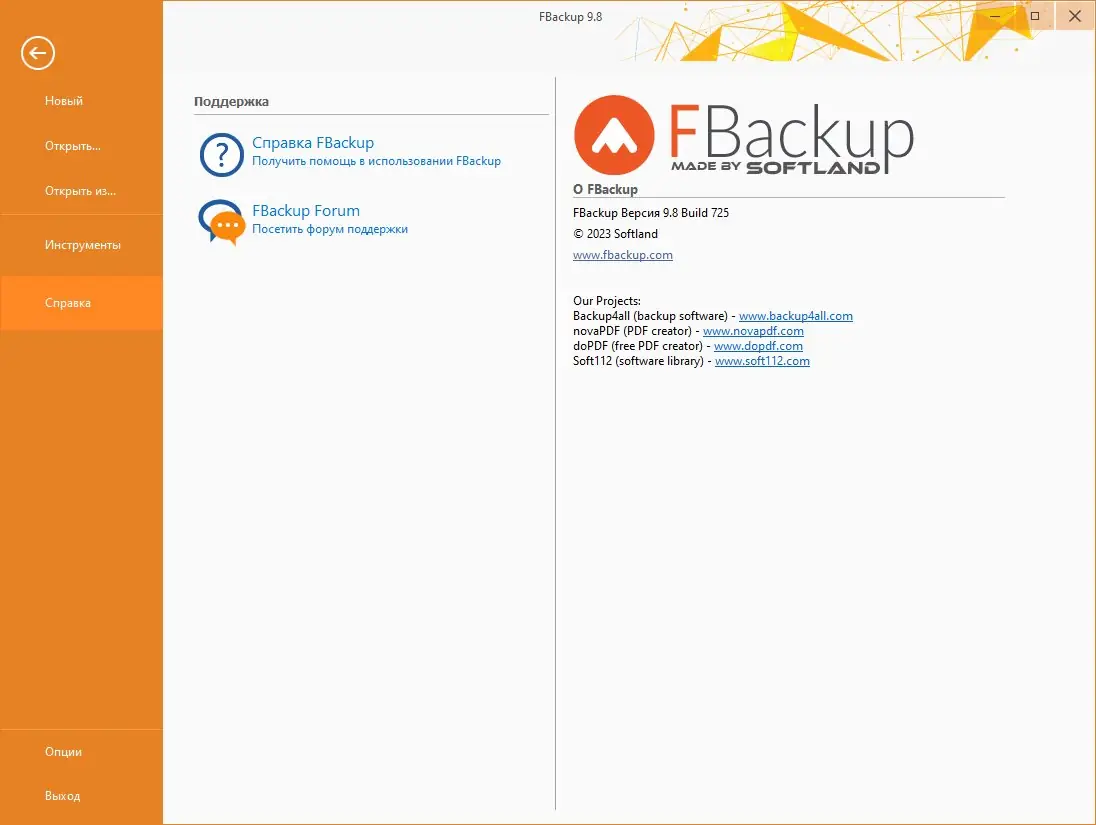
Task: Click the back arrow circle icon
Action: (x=38, y=53)
